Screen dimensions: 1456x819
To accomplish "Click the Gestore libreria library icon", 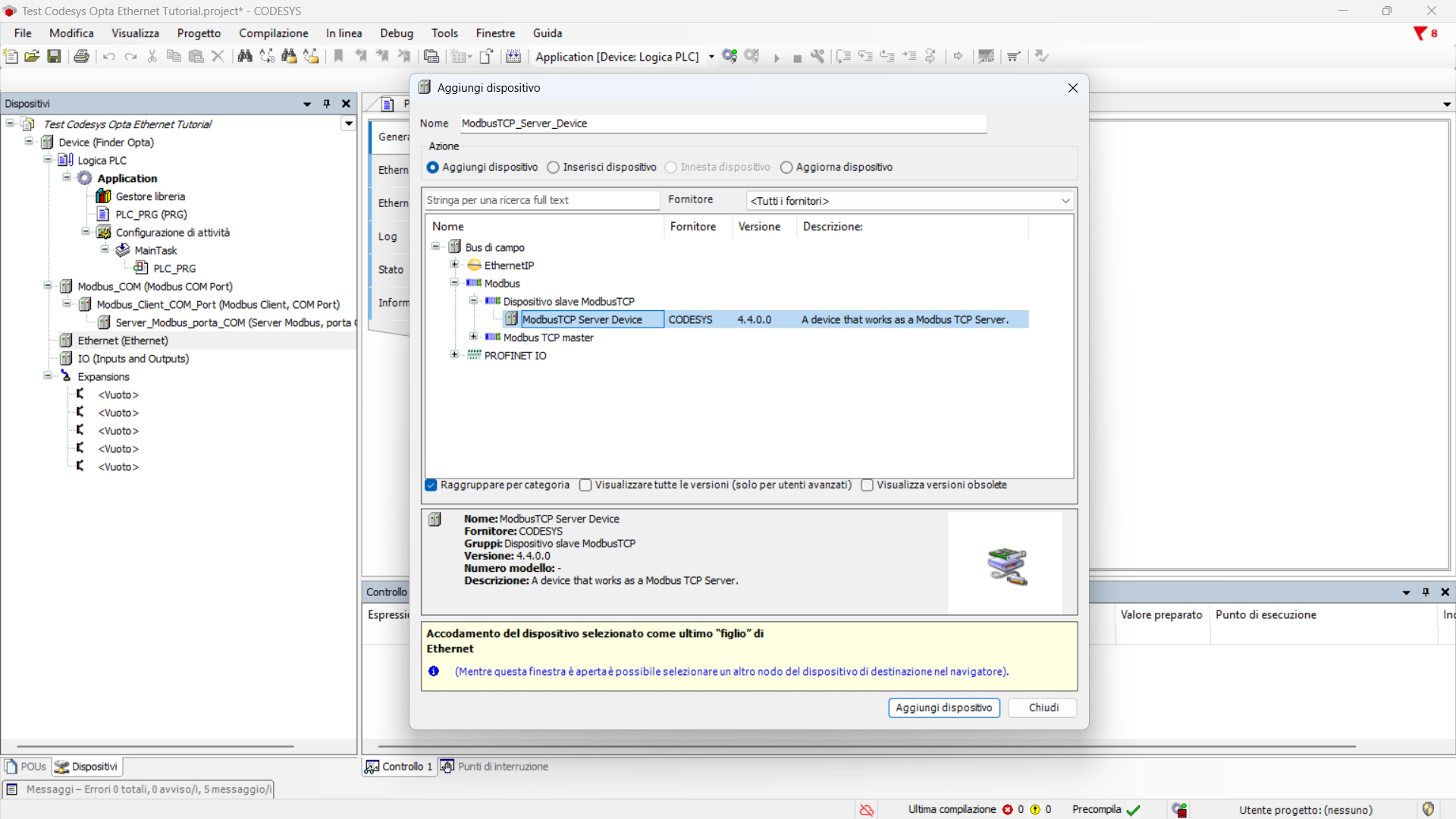I will click(x=104, y=196).
